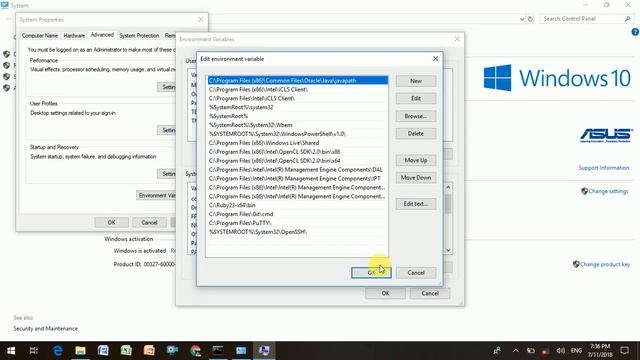The width and height of the screenshot is (640, 360).
Task: Click OK in Environment Variables dialog
Action: [385, 293]
